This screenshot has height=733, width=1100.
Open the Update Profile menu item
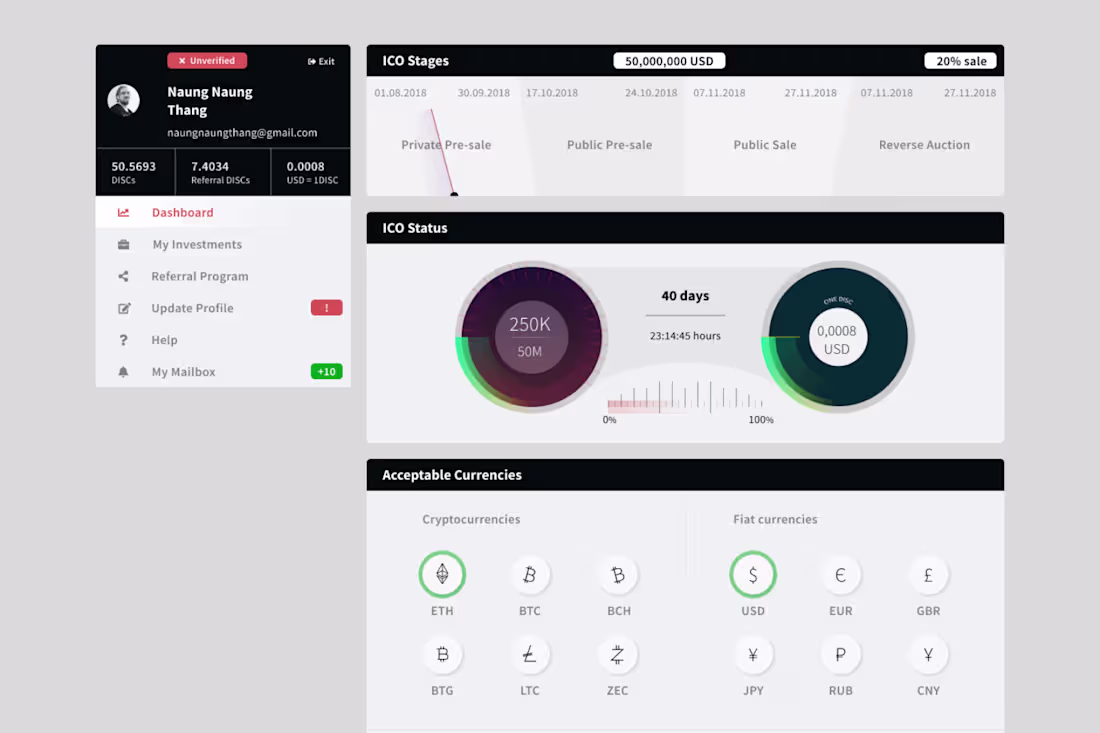[223, 308]
